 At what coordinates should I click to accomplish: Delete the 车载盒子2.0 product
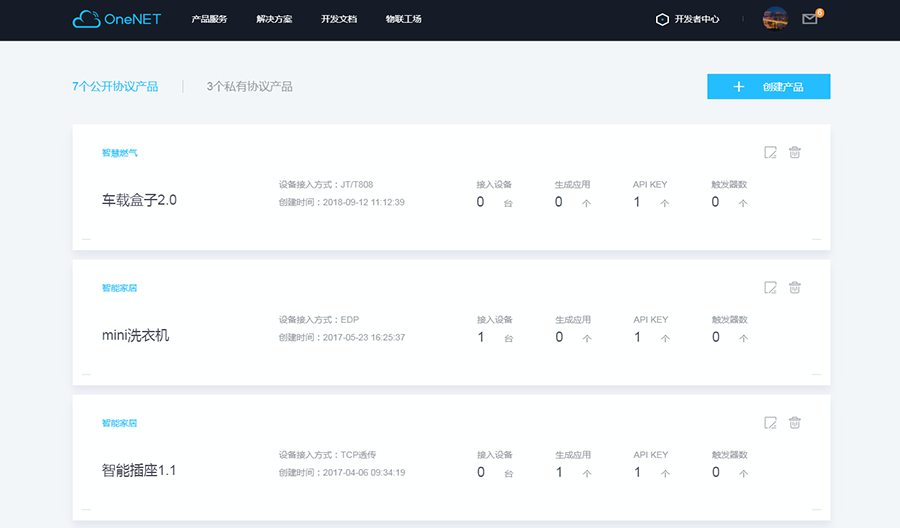(x=794, y=152)
